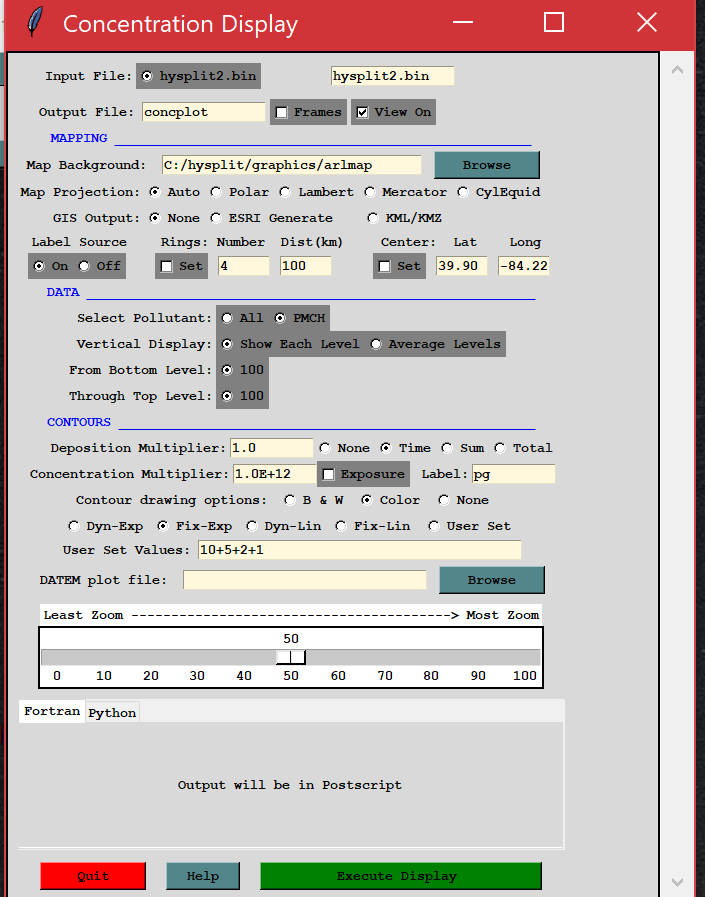The image size is (705, 897).
Task: Choose Average Levels vertical display
Action: pos(375,344)
